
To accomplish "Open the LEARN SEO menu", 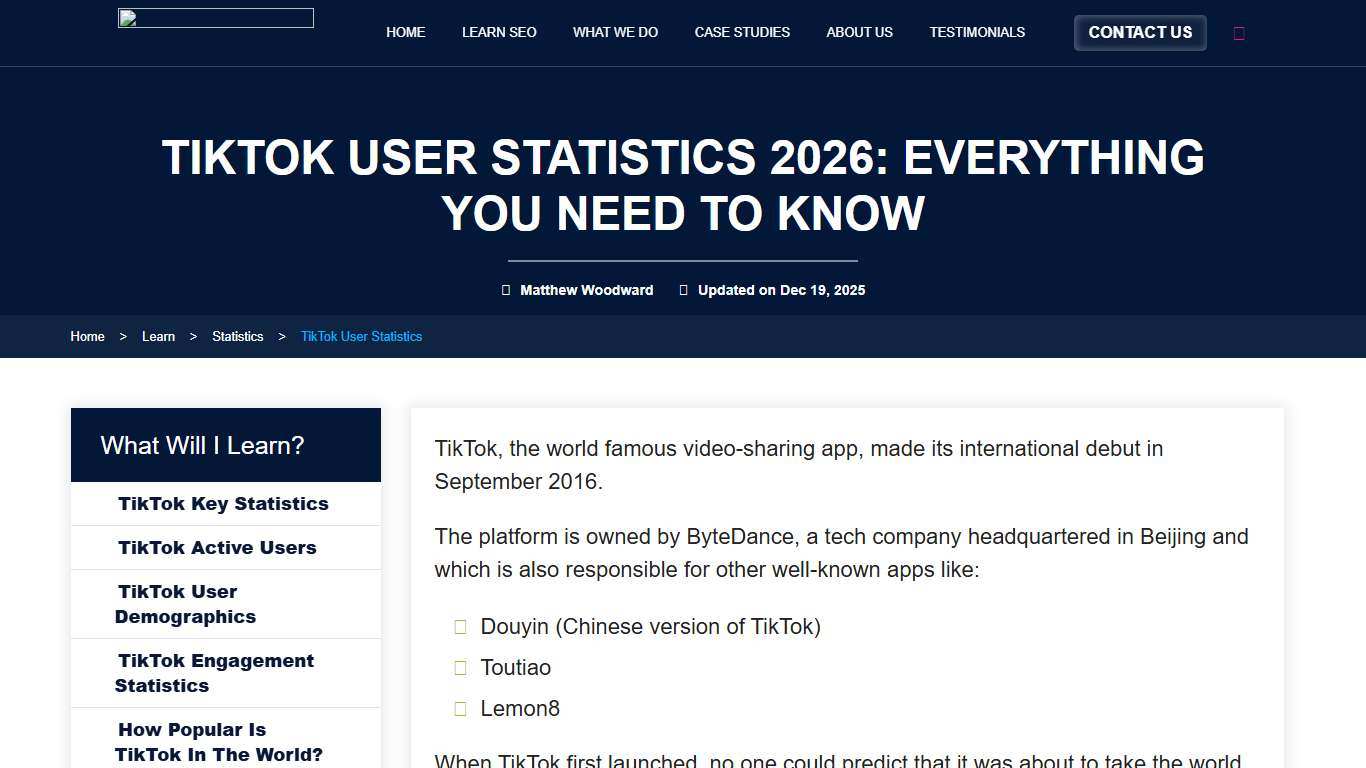I will [499, 32].
